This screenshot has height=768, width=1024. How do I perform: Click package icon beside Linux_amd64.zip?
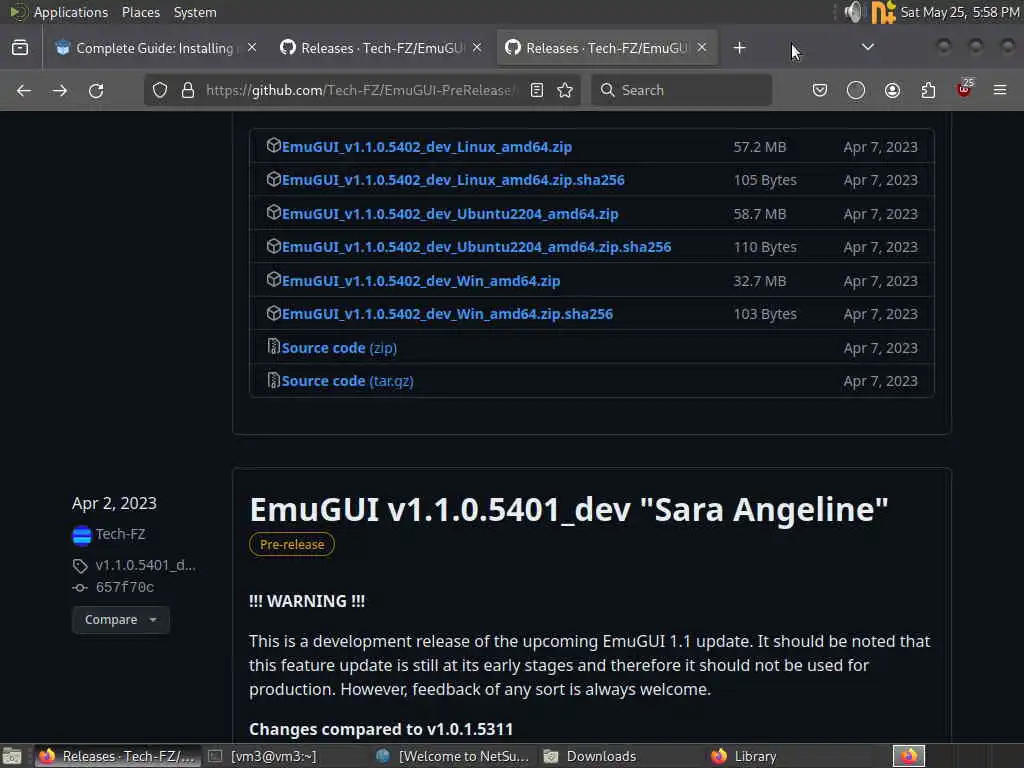click(274, 146)
